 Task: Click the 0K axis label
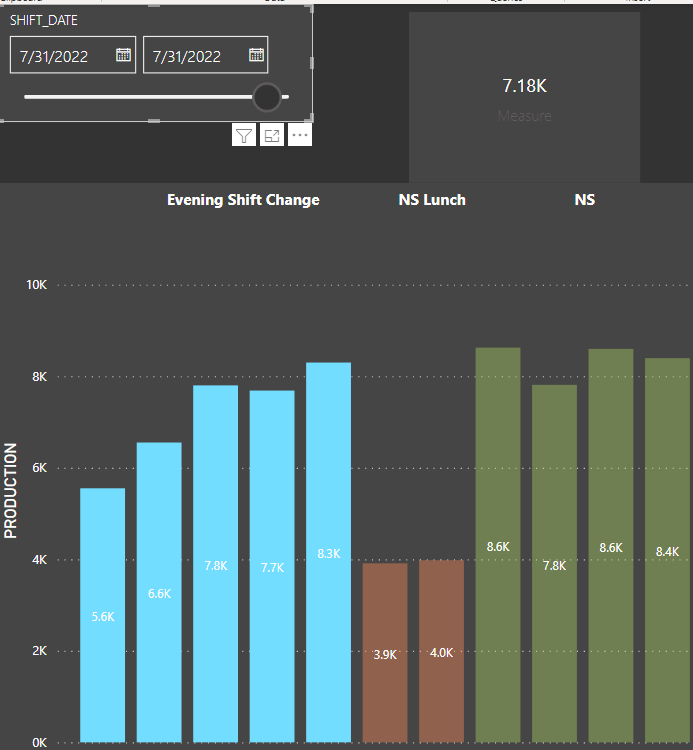(40, 743)
